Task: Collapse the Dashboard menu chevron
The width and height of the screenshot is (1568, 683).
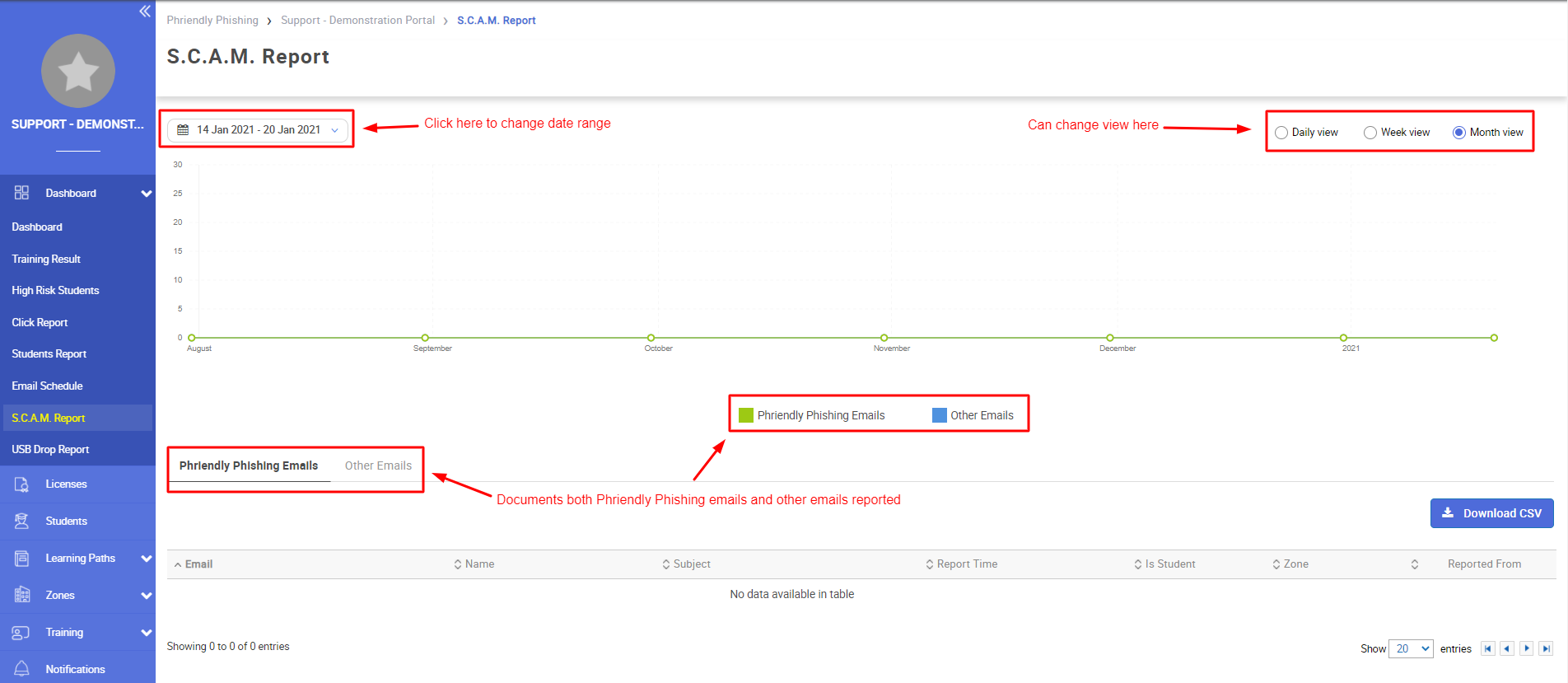Action: 147,194
